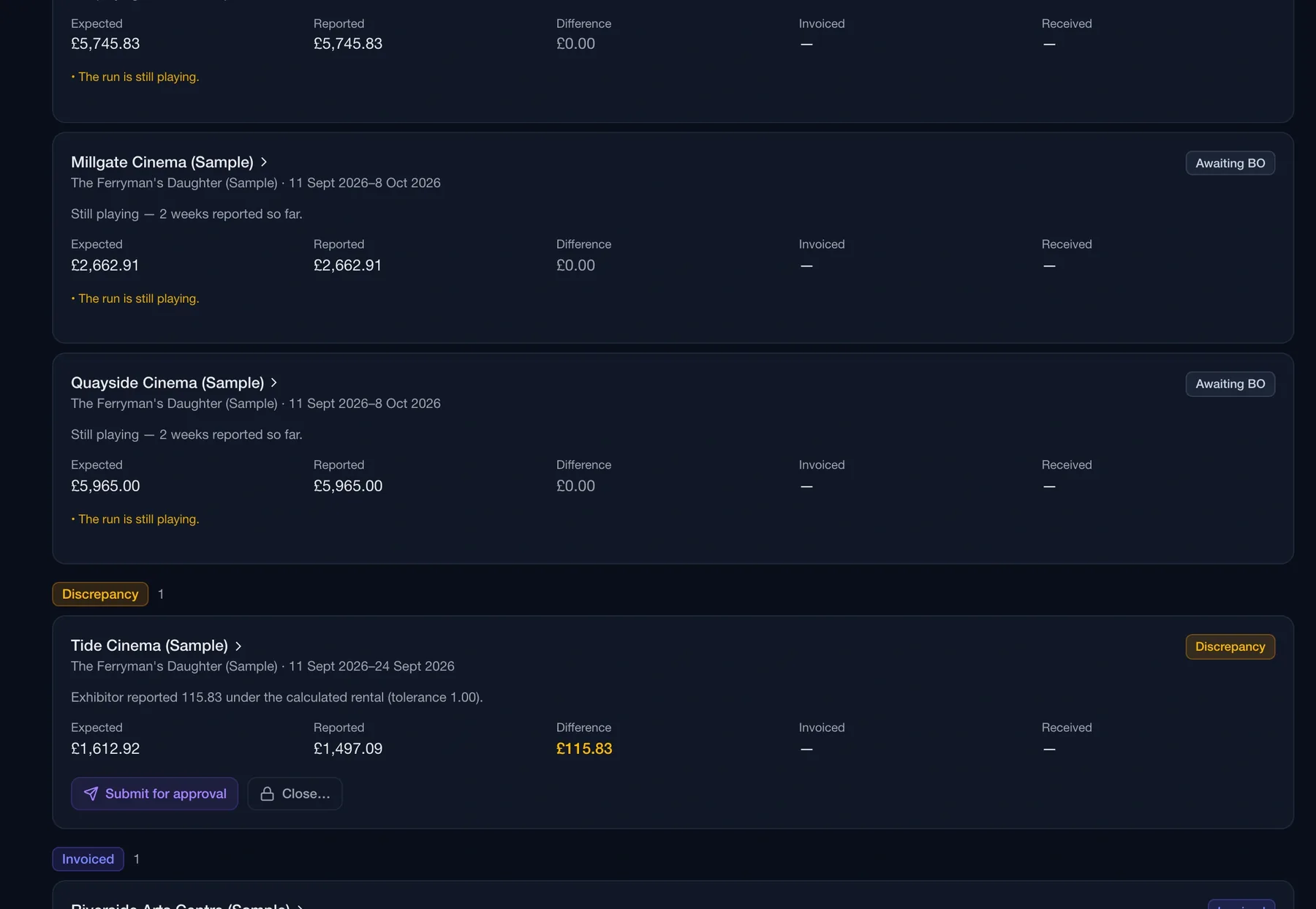Click Millgate's date range 11 Sept 2026–8 Oct 2026
Screen dimensions: 1316x909
364,183
